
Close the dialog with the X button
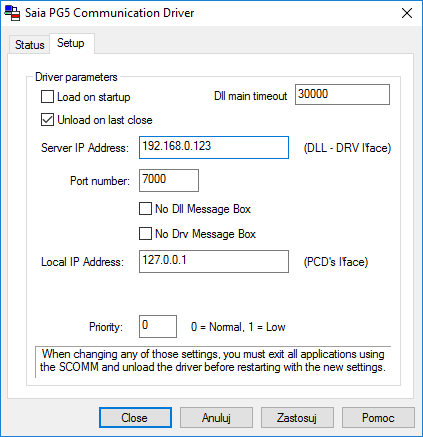pos(407,13)
